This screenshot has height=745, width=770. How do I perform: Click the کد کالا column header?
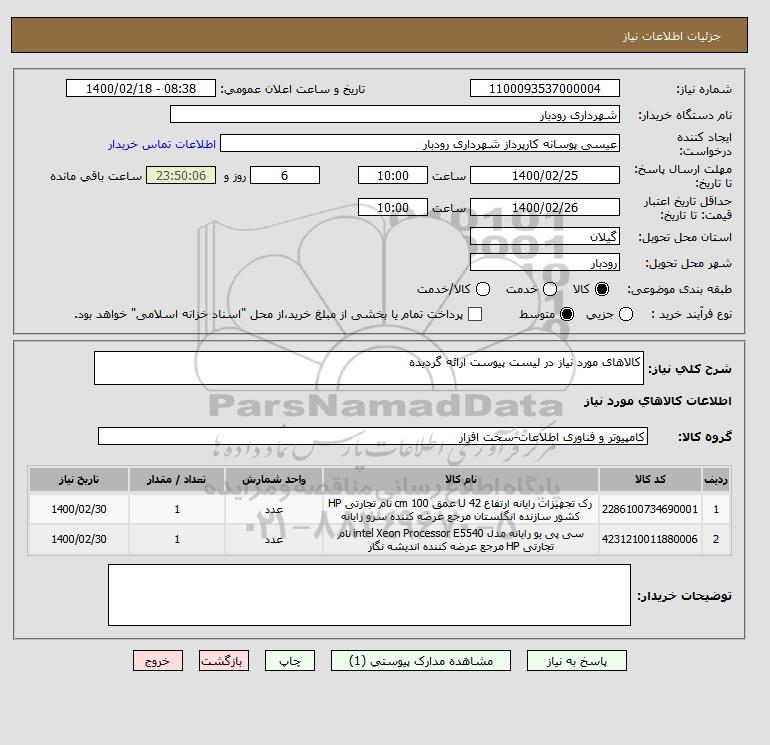[650, 479]
